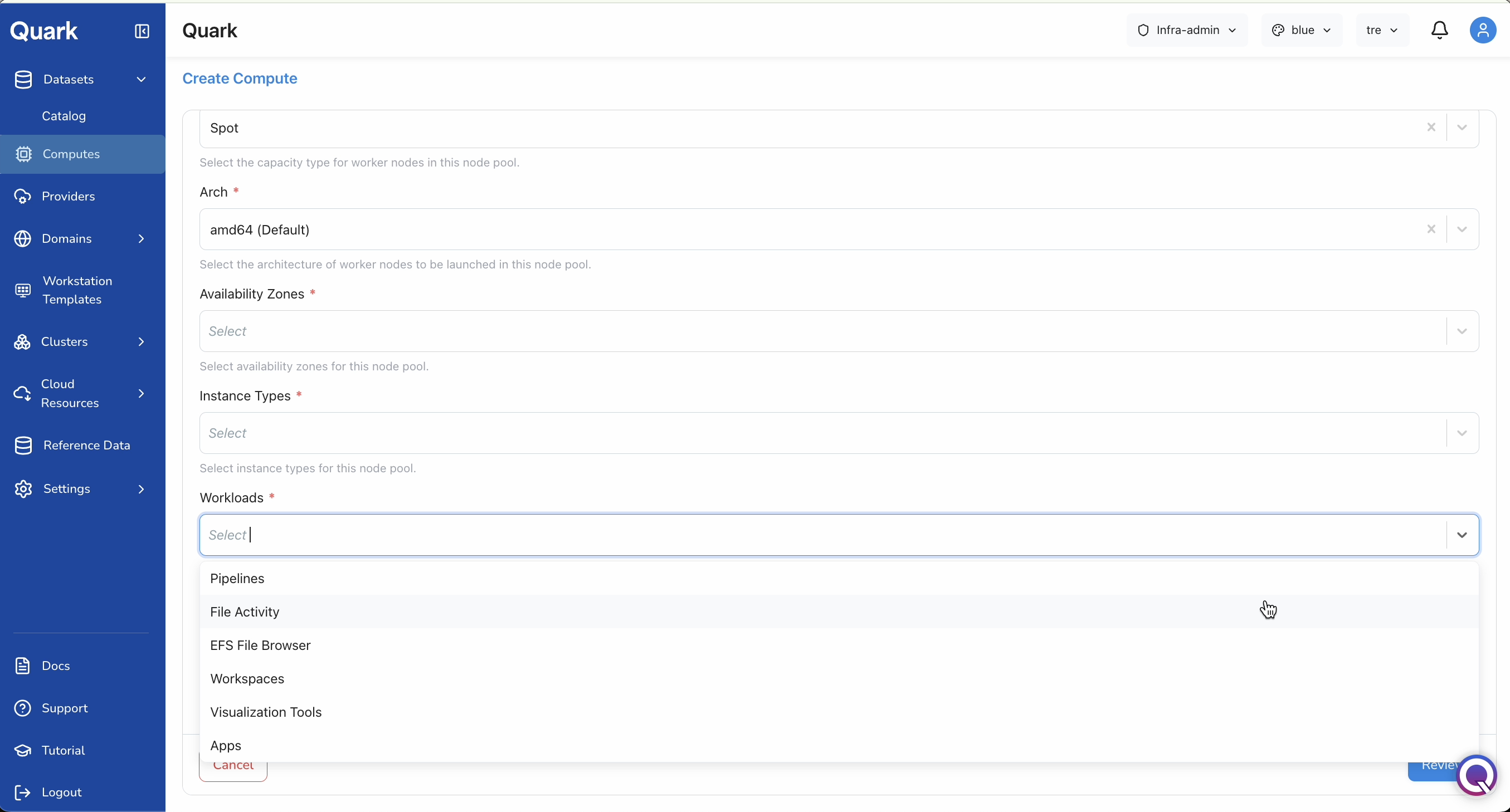Expand the Arch dropdown arrow

(x=1462, y=229)
